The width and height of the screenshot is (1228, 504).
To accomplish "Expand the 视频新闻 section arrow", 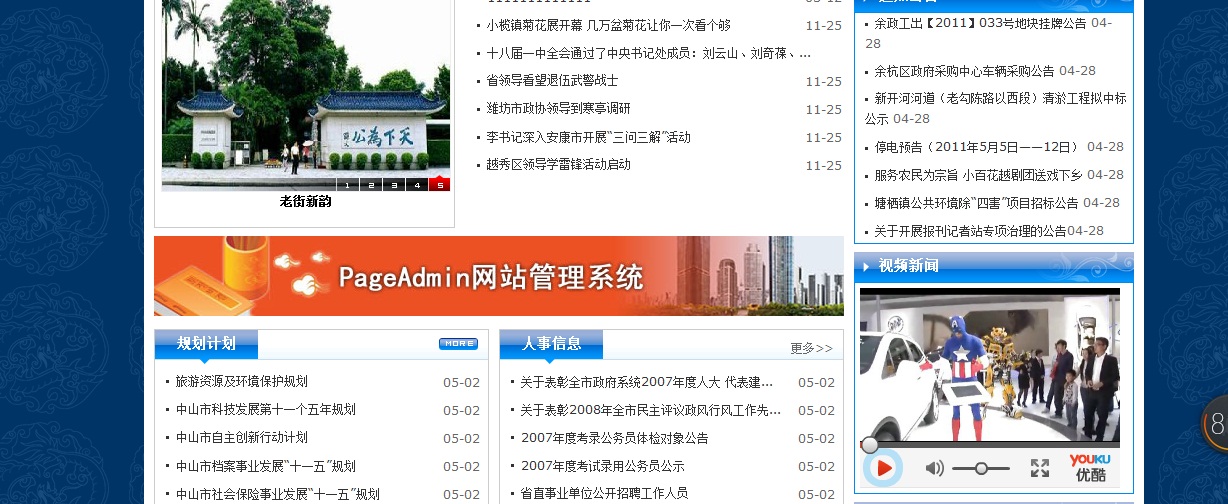I will [866, 266].
